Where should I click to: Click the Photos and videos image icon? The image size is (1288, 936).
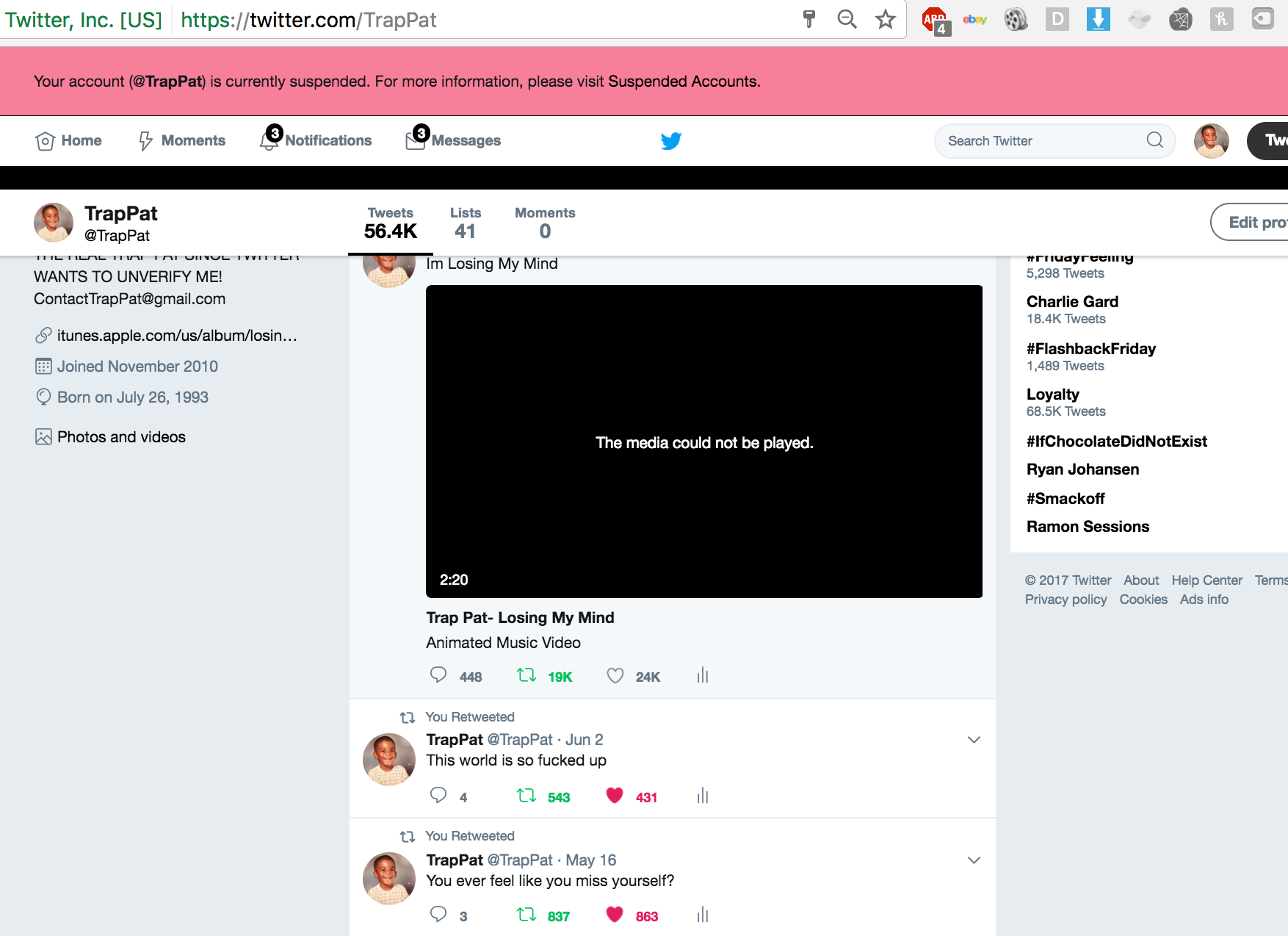[43, 437]
